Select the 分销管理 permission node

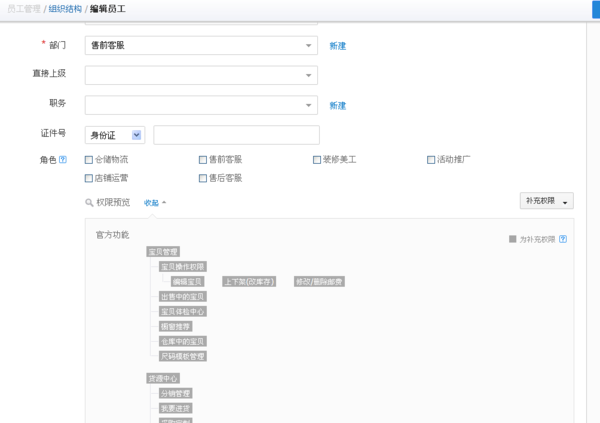coord(175,393)
